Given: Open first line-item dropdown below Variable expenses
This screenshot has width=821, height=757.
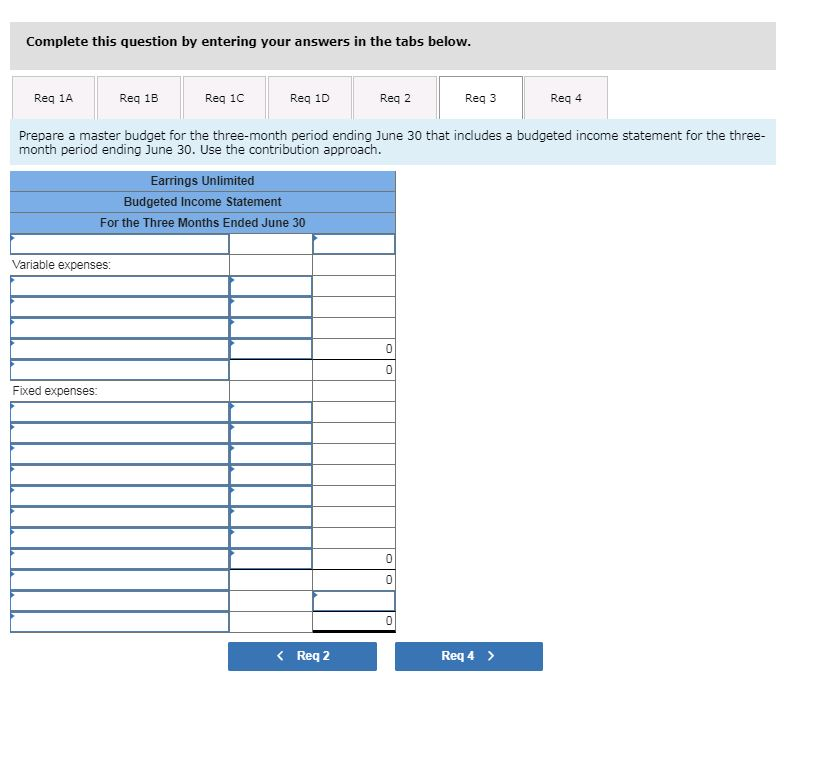Looking at the screenshot, I should point(119,286).
